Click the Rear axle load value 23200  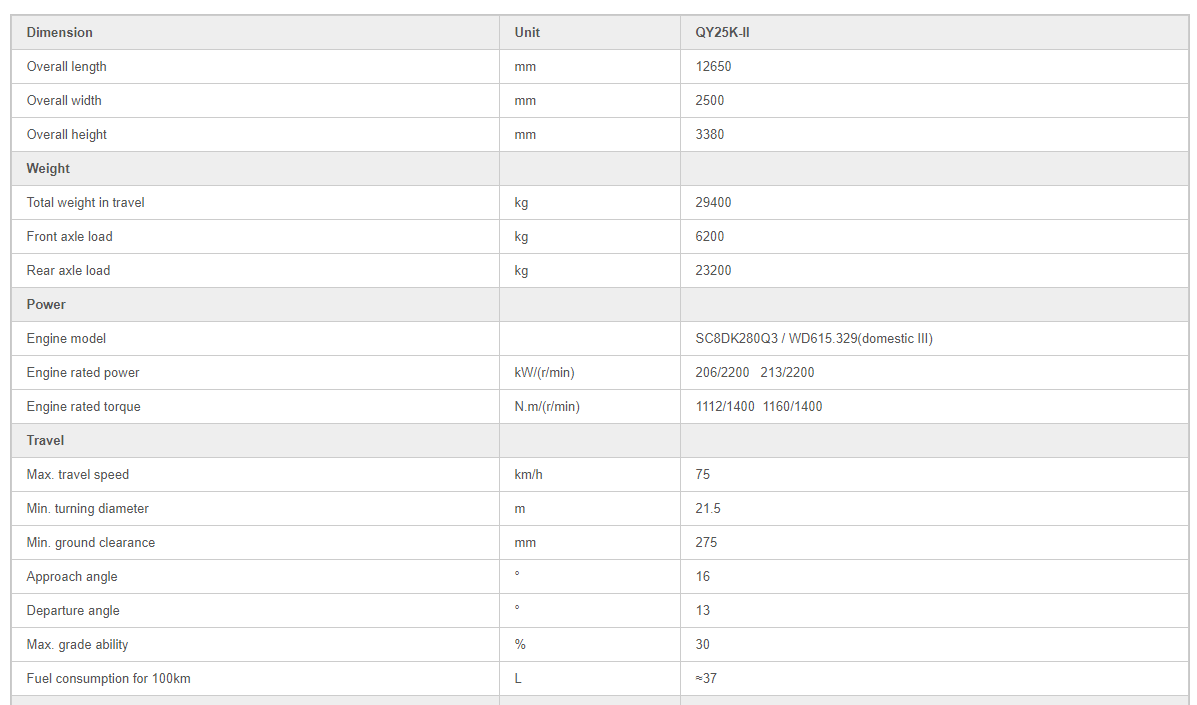713,270
